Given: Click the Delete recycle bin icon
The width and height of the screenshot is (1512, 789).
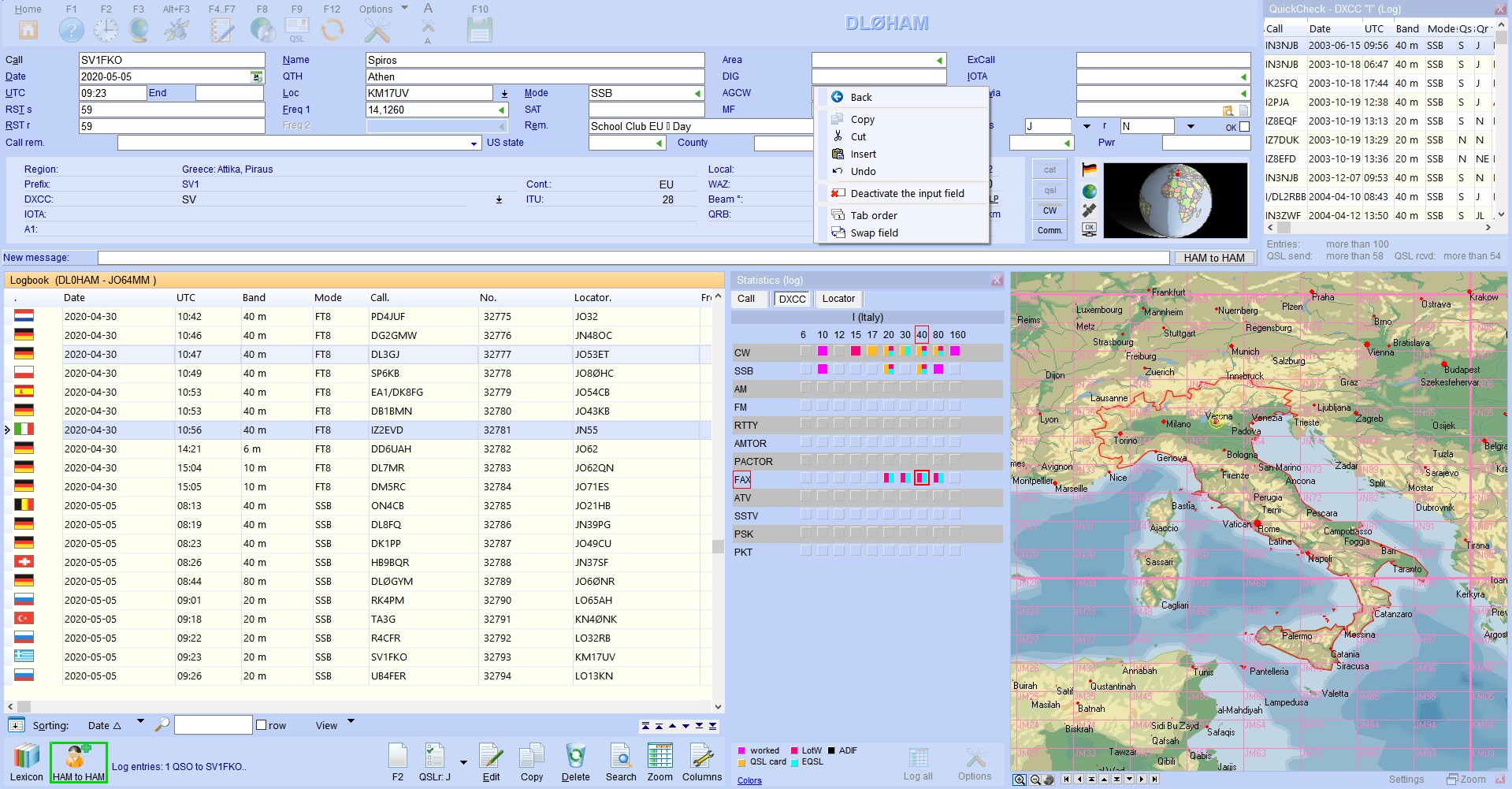Looking at the screenshot, I should (575, 756).
